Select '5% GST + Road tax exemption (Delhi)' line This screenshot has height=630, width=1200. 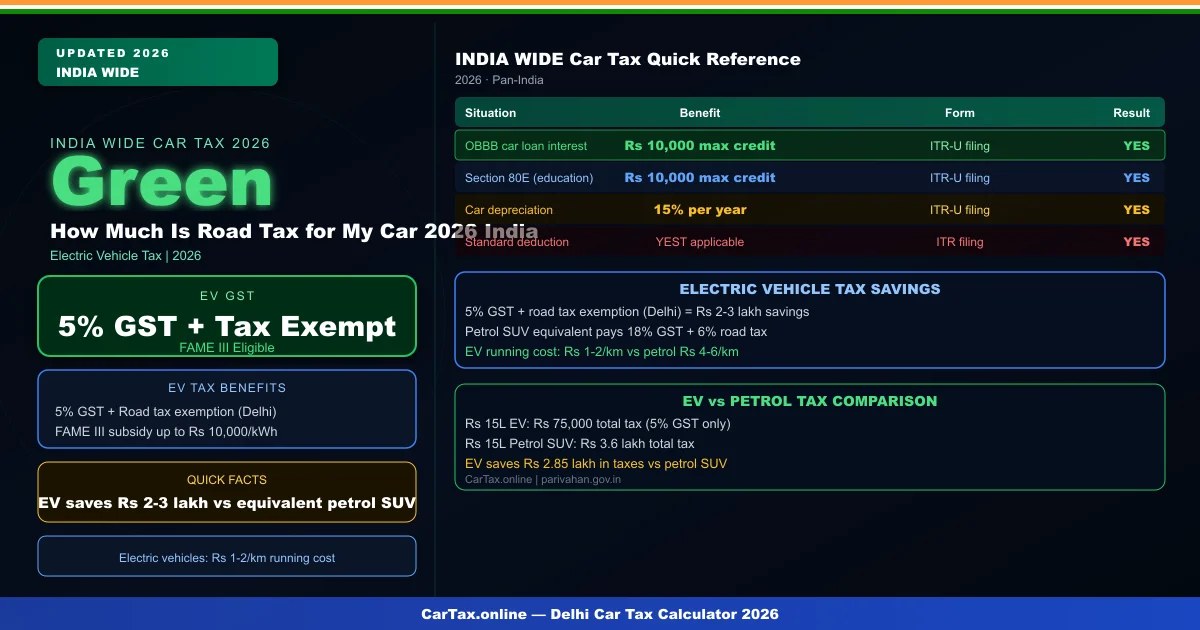click(166, 412)
